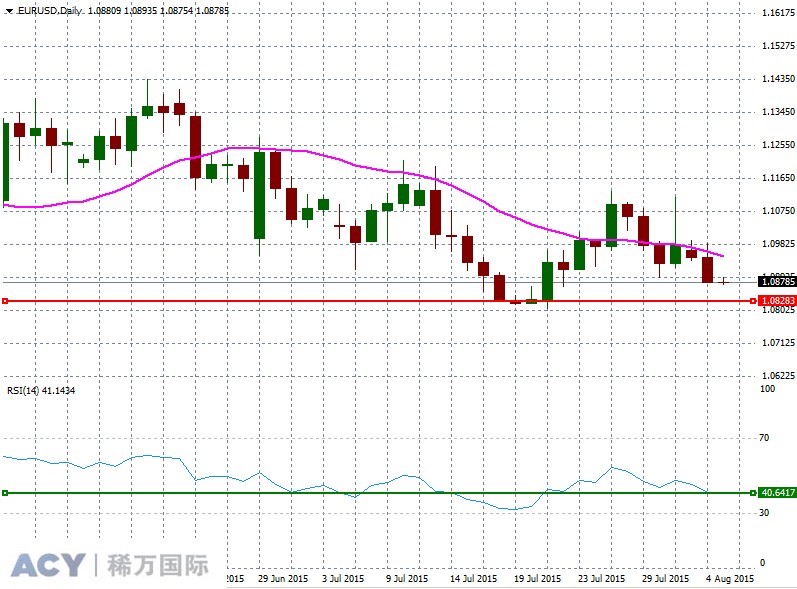
Task: Open the EURUSD chart dropdown arrow
Action: coord(9,11)
